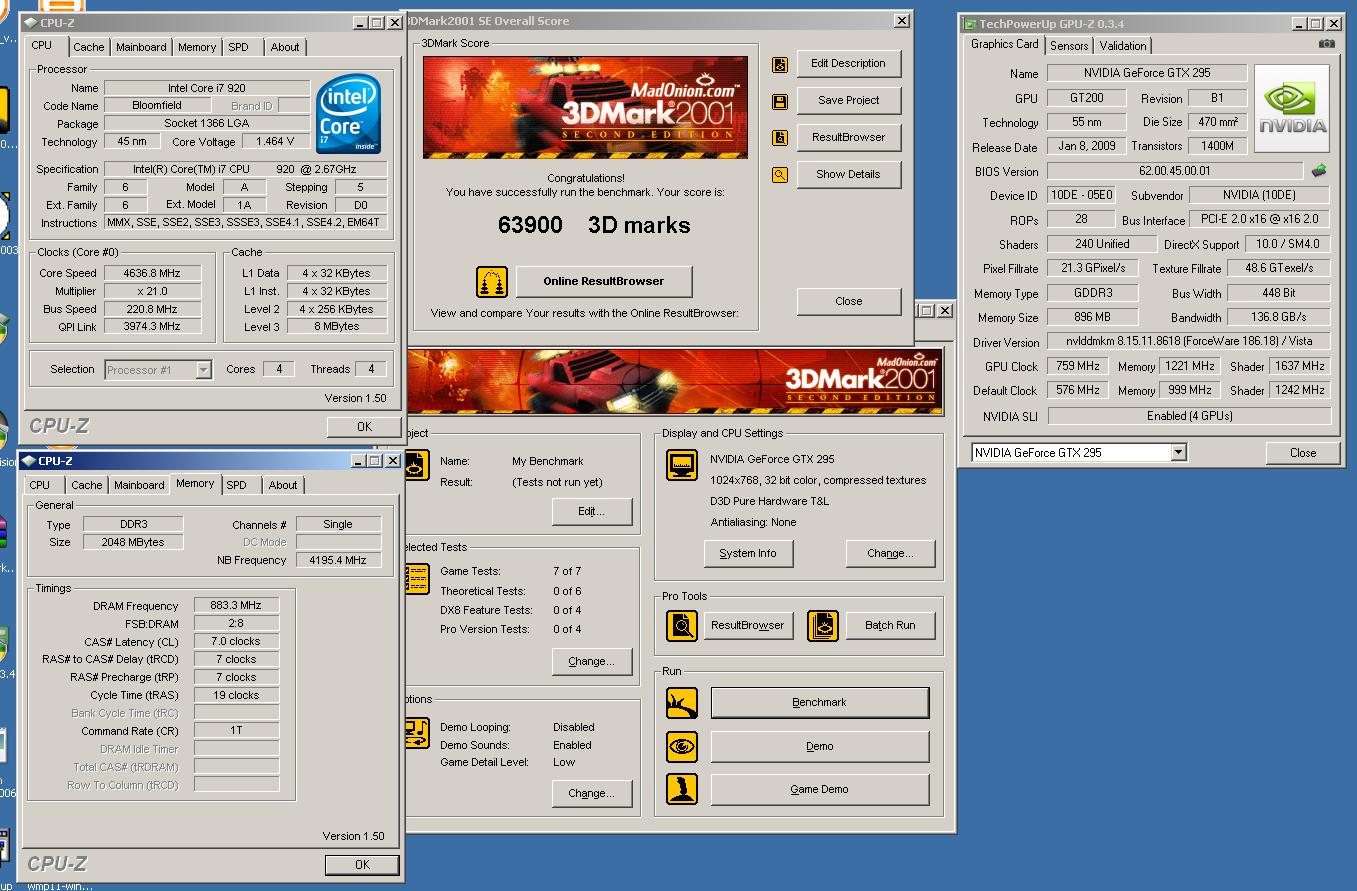1357x891 pixels.
Task: Click the Batch Run icon in Pro Tools
Action: click(823, 626)
